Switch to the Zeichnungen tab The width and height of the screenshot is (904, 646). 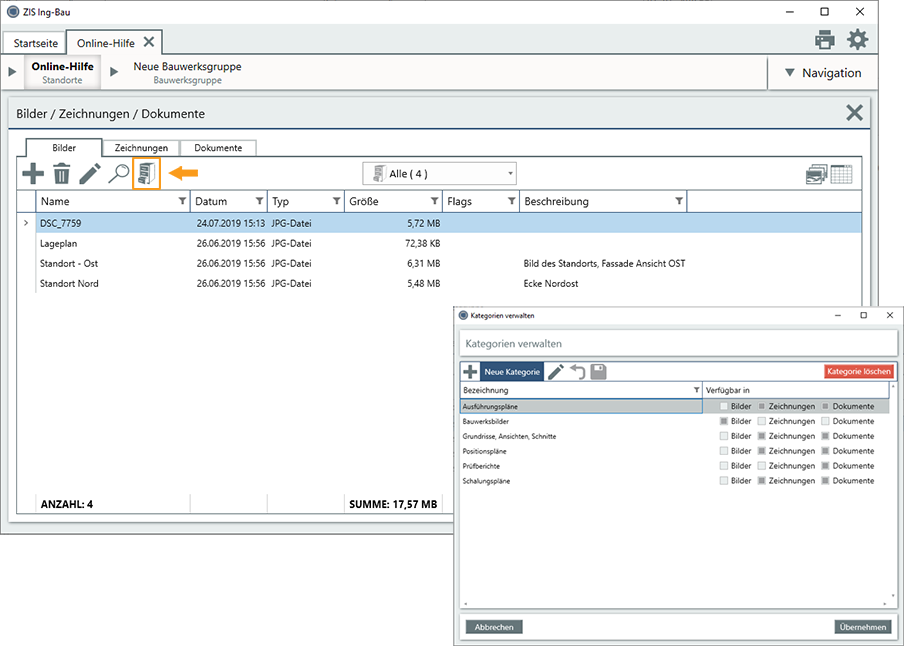tap(141, 148)
